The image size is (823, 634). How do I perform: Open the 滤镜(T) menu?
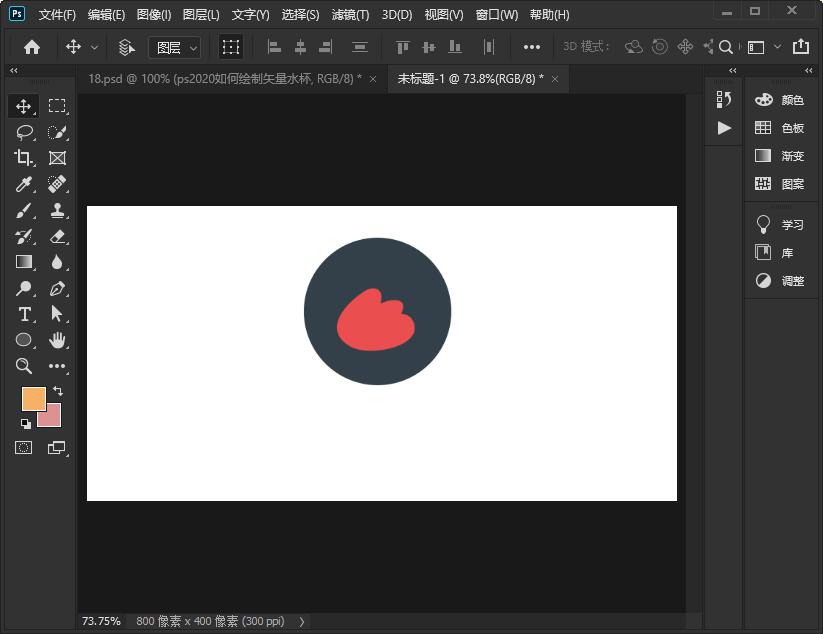350,15
